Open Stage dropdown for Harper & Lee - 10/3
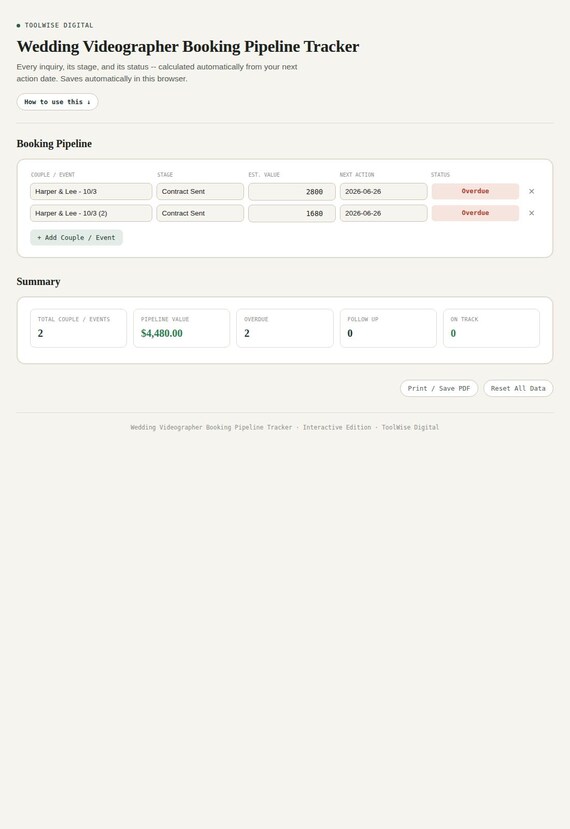 (200, 191)
